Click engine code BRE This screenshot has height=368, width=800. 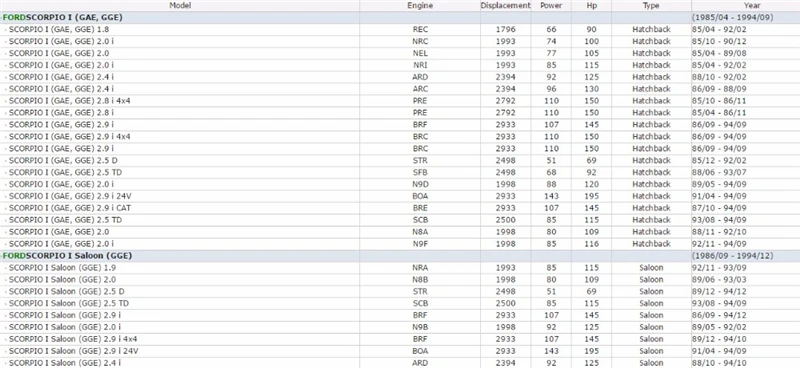[x=420, y=208]
